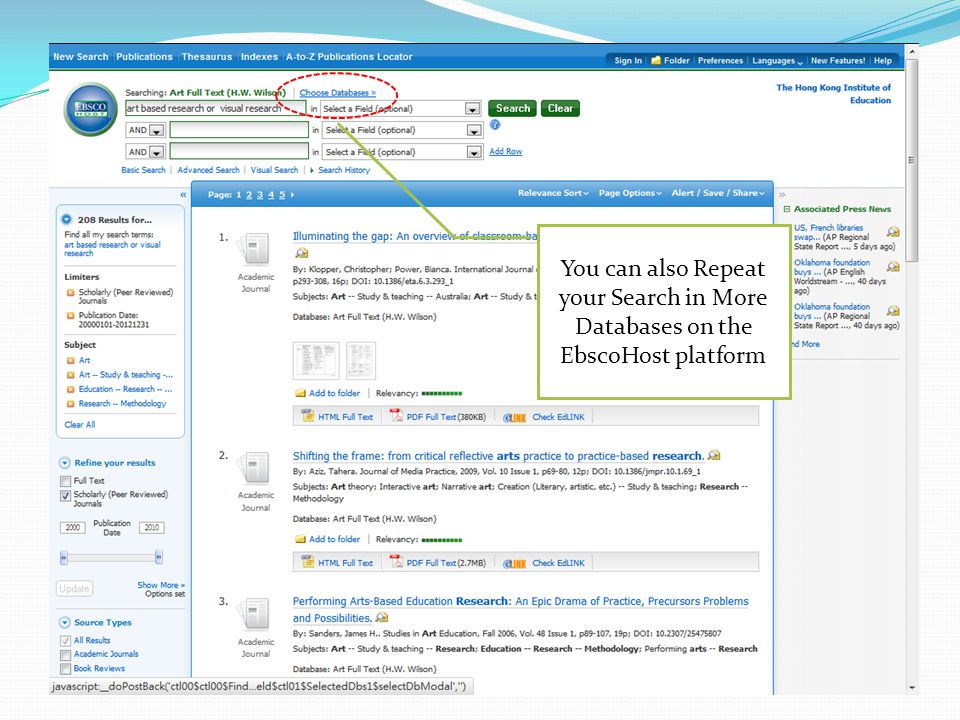Open the Publications menu item
The image size is (960, 720).
(144, 56)
